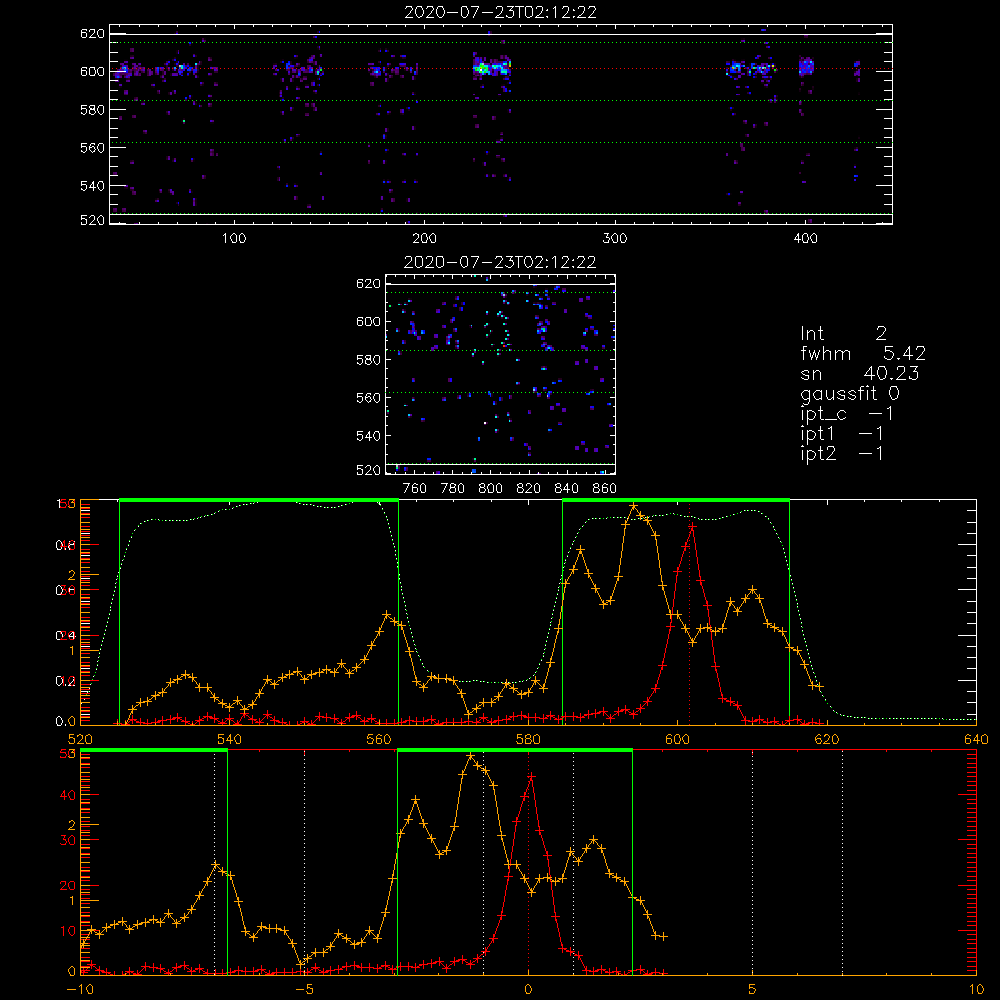Click x-axis label 760 on middle image
Viewport: 1000px width, 1000px height.
415,489
